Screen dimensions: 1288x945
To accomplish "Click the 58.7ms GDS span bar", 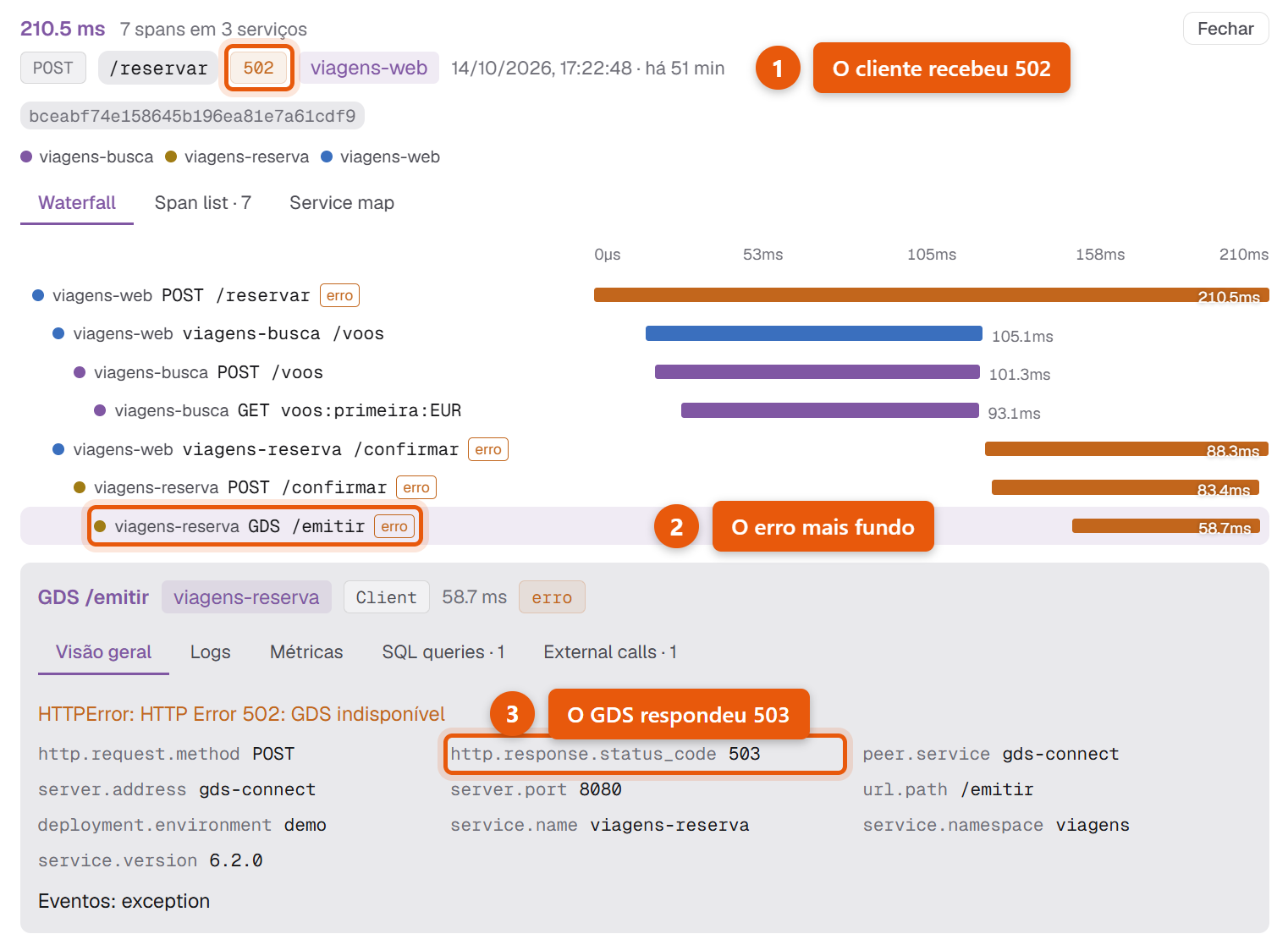I will (x=1166, y=526).
